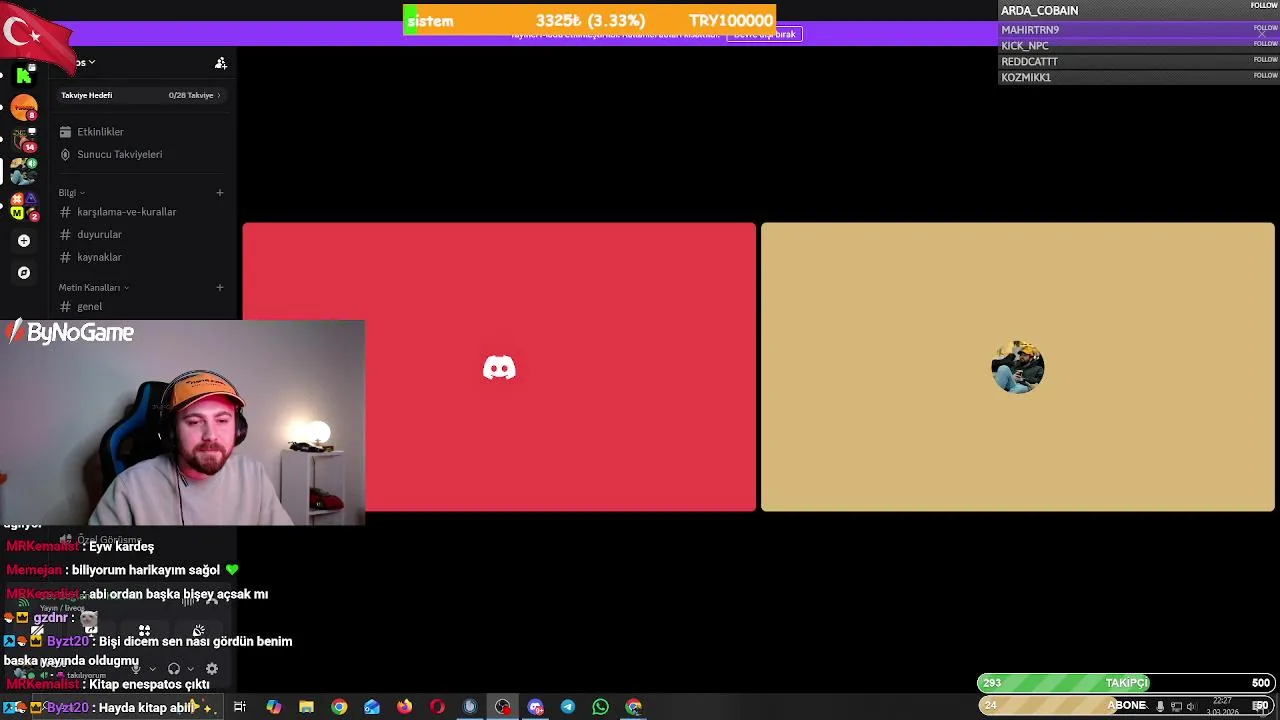The height and width of the screenshot is (720, 1280).
Task: Open the Discover servers compass icon
Action: point(24,273)
